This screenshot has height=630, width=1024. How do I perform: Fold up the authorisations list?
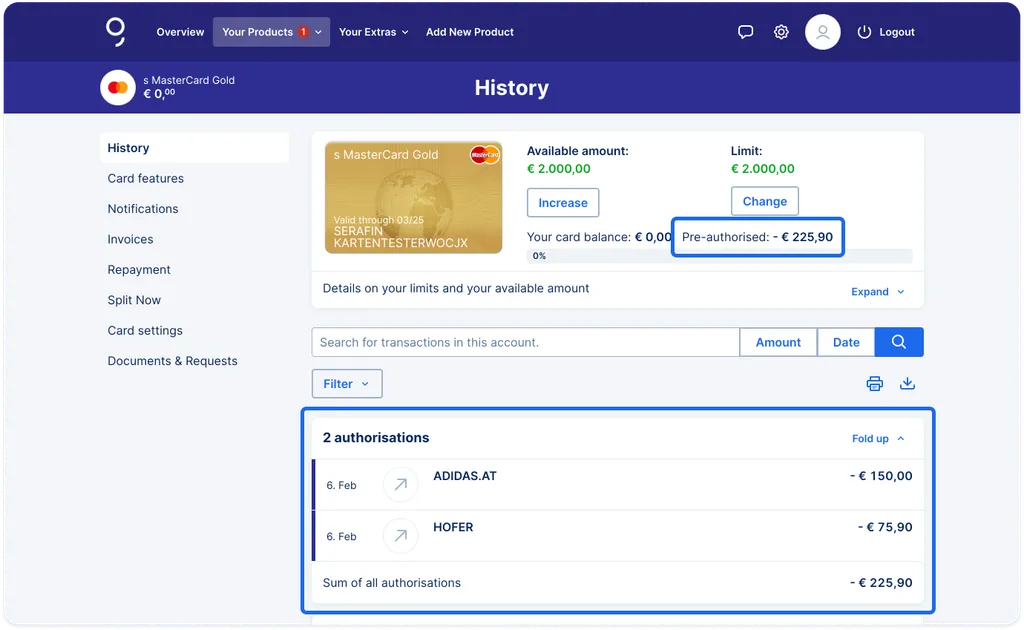pos(878,439)
